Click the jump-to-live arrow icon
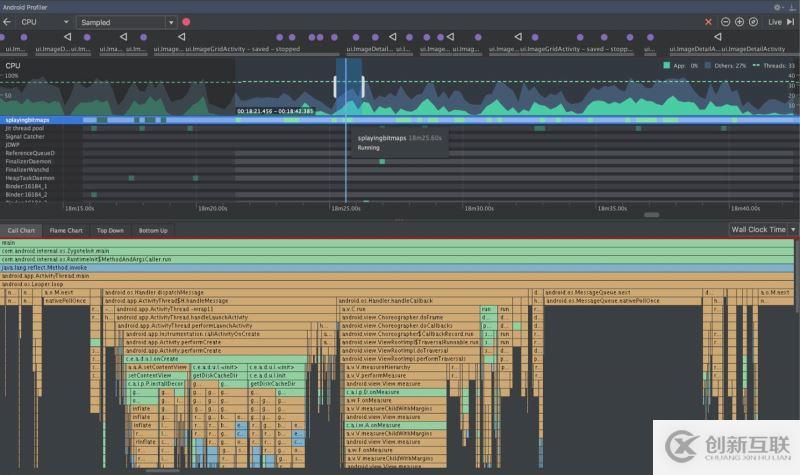This screenshot has width=800, height=475. click(792, 21)
